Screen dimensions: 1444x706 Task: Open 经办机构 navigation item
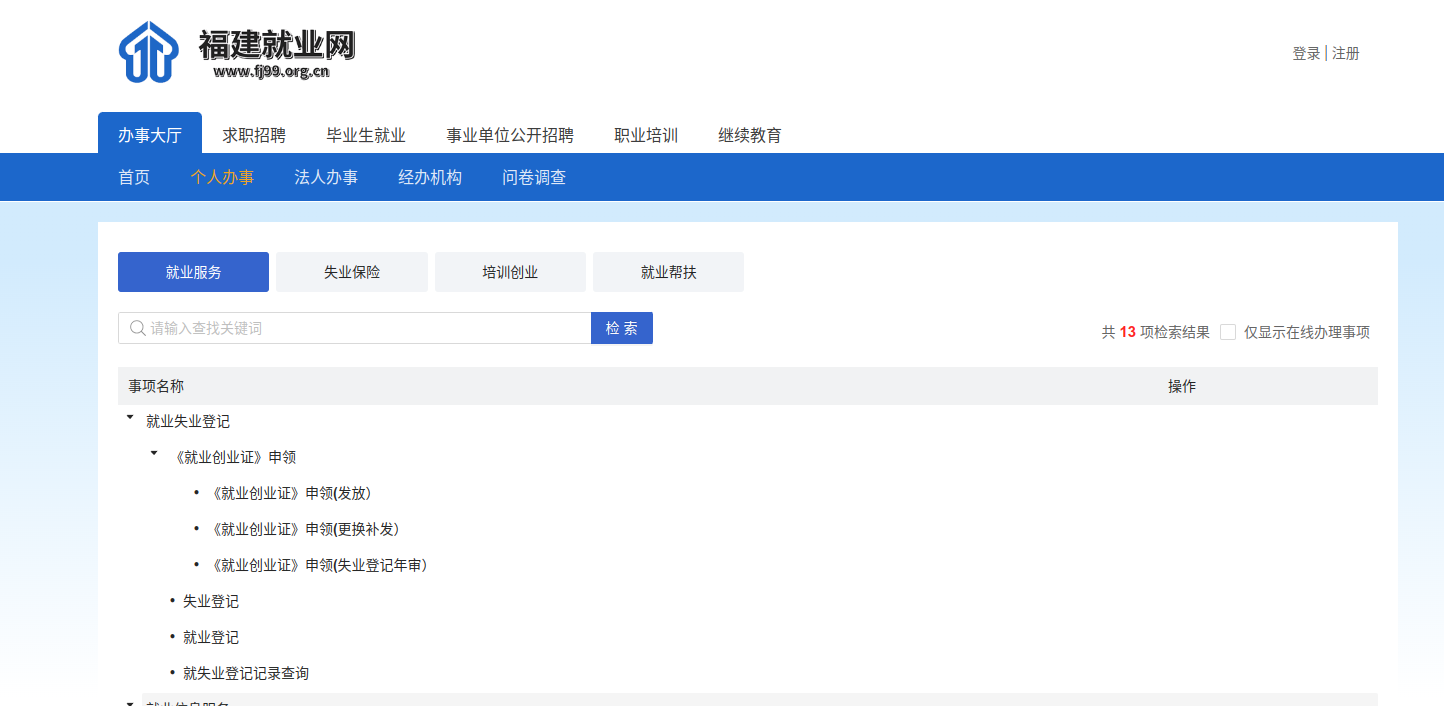click(430, 177)
